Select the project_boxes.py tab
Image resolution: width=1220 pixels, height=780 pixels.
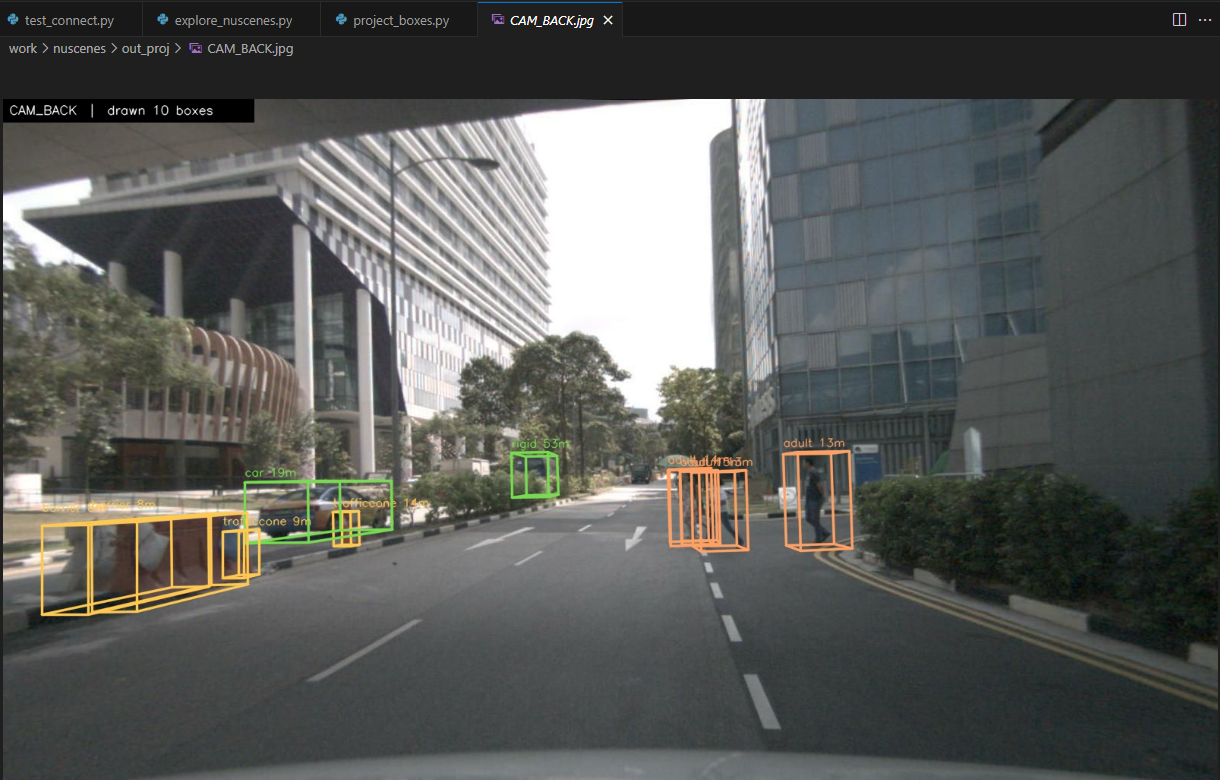coord(398,20)
